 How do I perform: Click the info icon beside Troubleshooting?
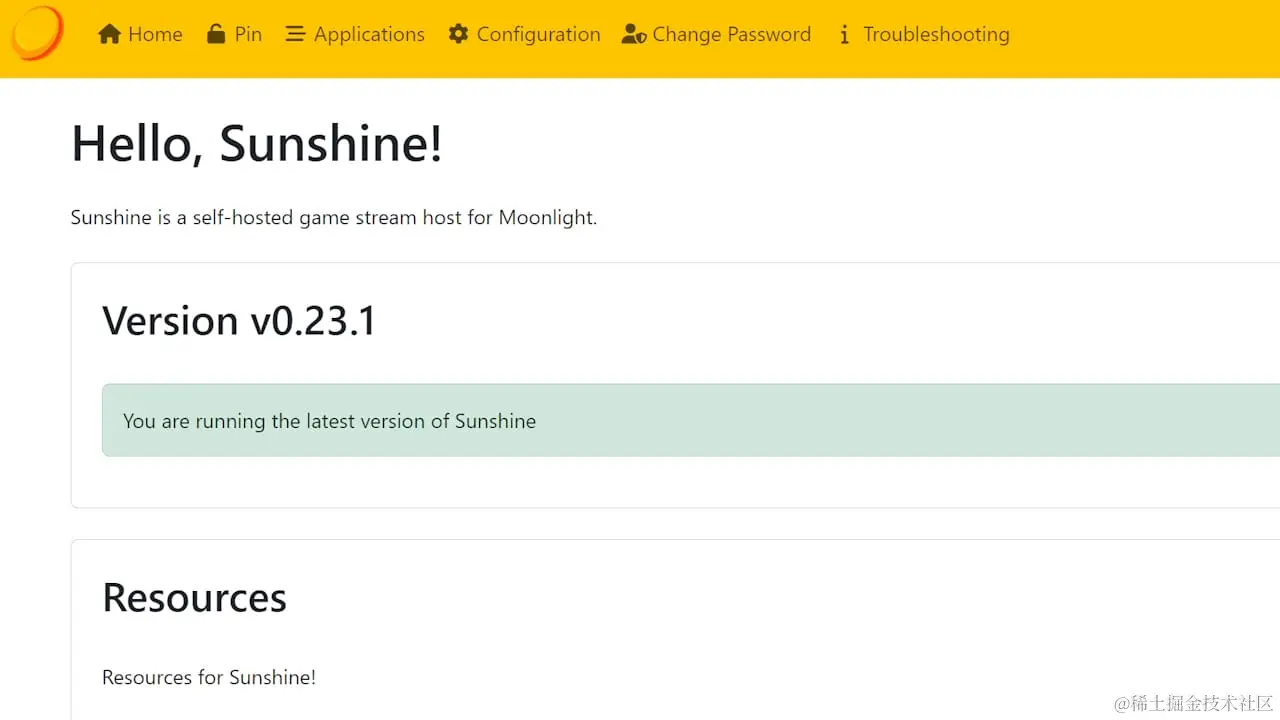click(844, 34)
